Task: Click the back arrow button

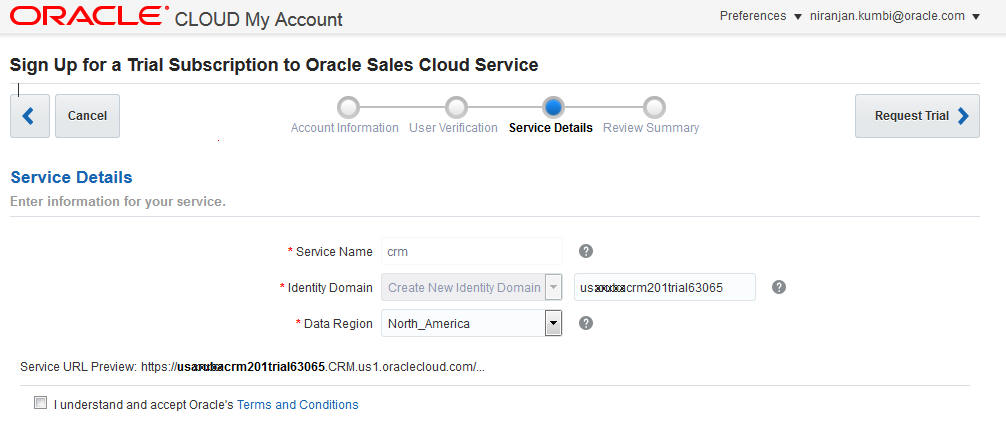Action: (x=29, y=116)
